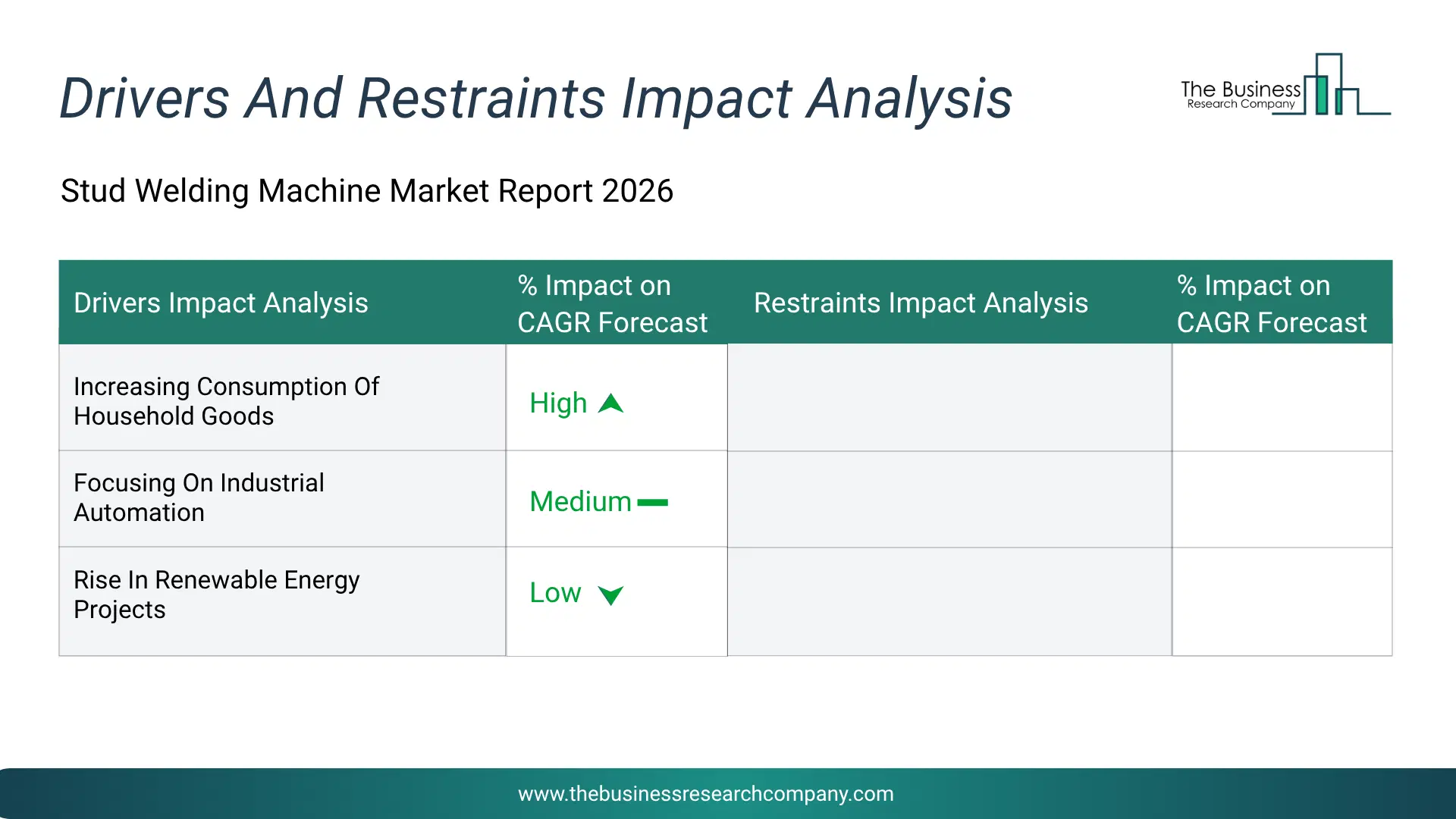Click The Business Research Company logo
The width and height of the screenshot is (1456, 819).
(x=1285, y=84)
